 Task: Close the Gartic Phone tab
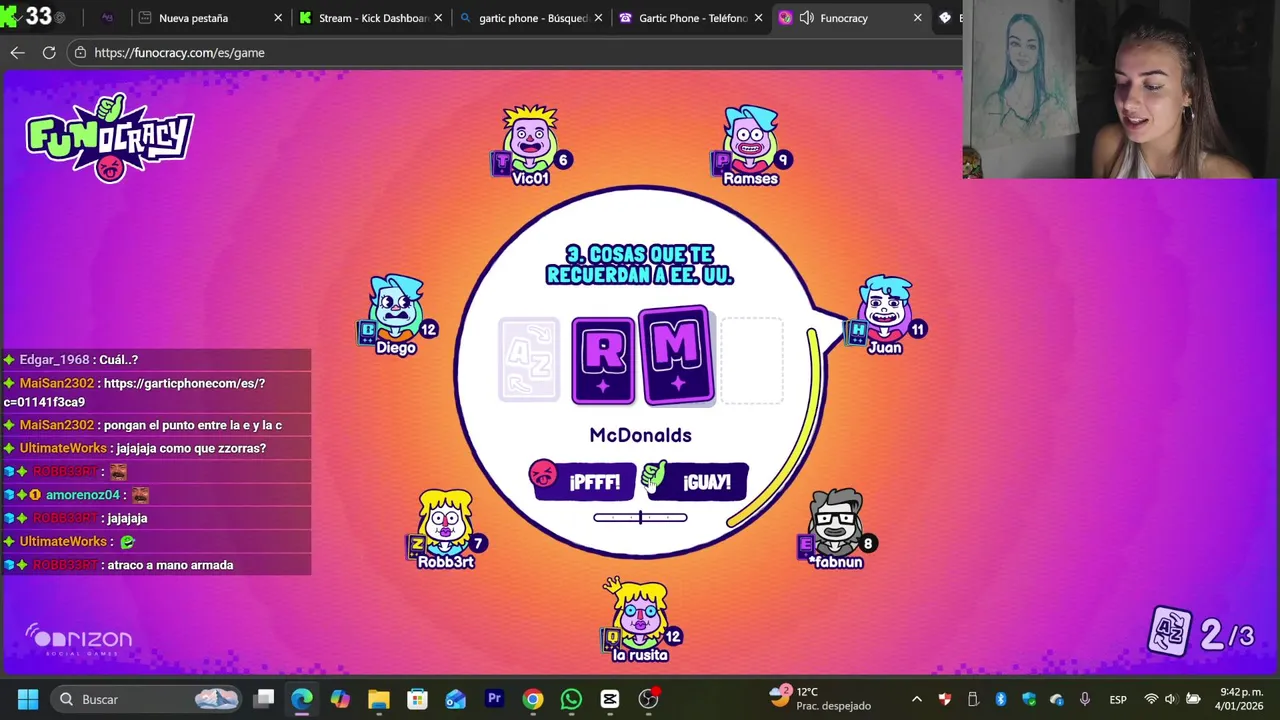point(758,18)
